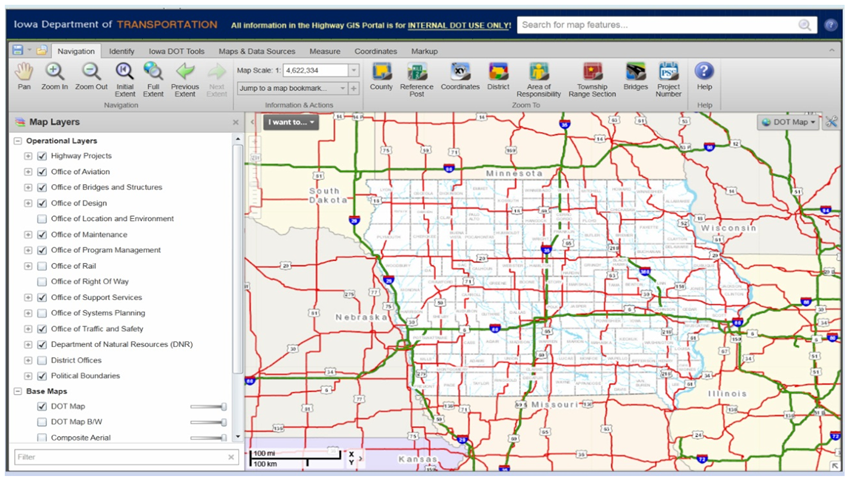This screenshot has height=482, width=850.
Task: Collapse Base Maps group
Action: click(17, 391)
